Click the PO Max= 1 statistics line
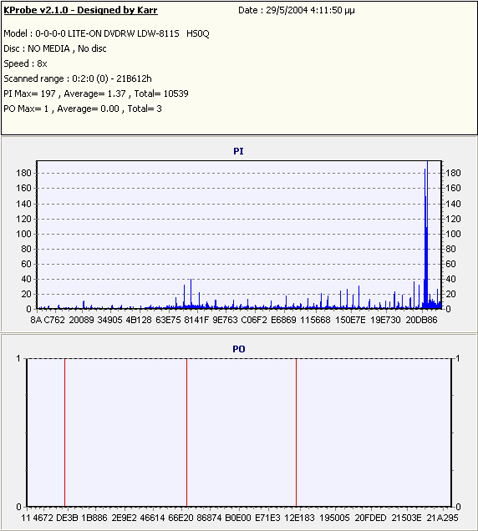 tap(83, 109)
